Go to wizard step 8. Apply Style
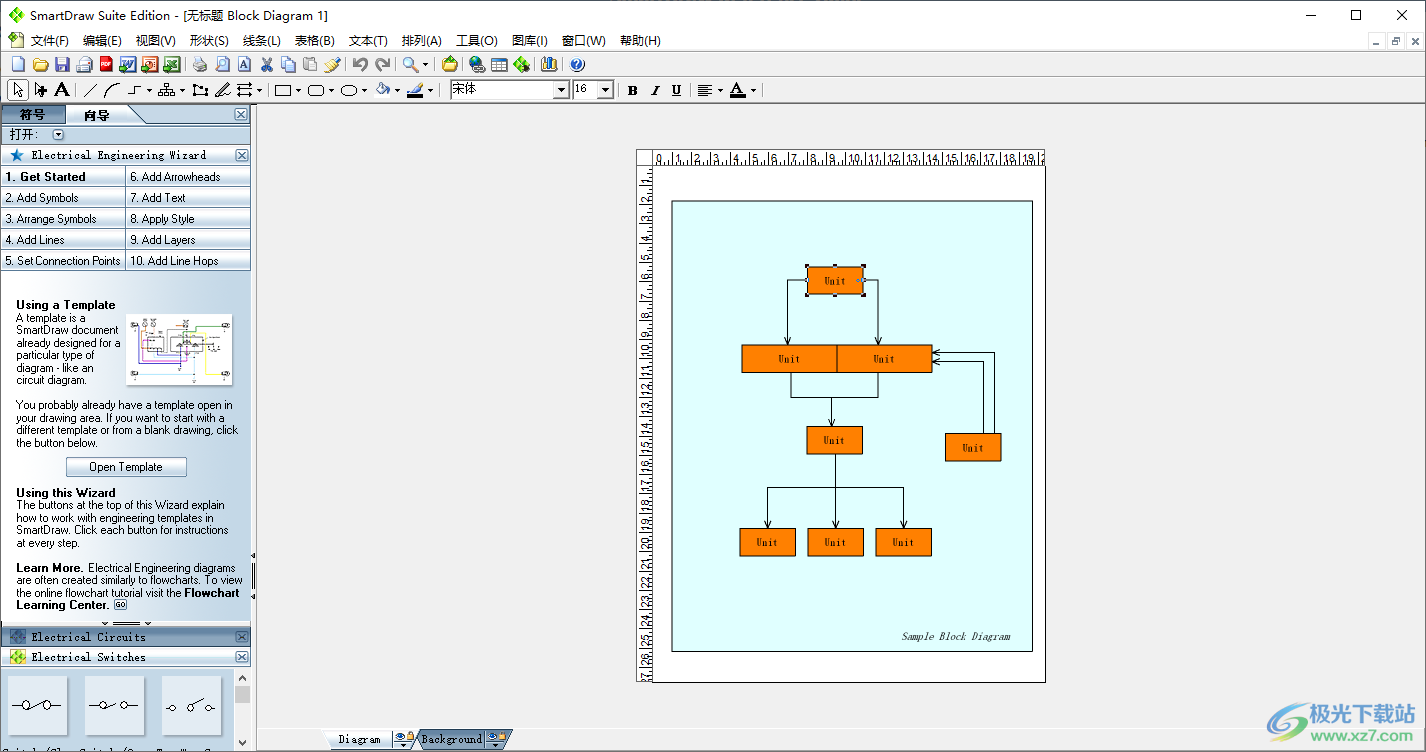This screenshot has height=752, width=1426. 188,219
